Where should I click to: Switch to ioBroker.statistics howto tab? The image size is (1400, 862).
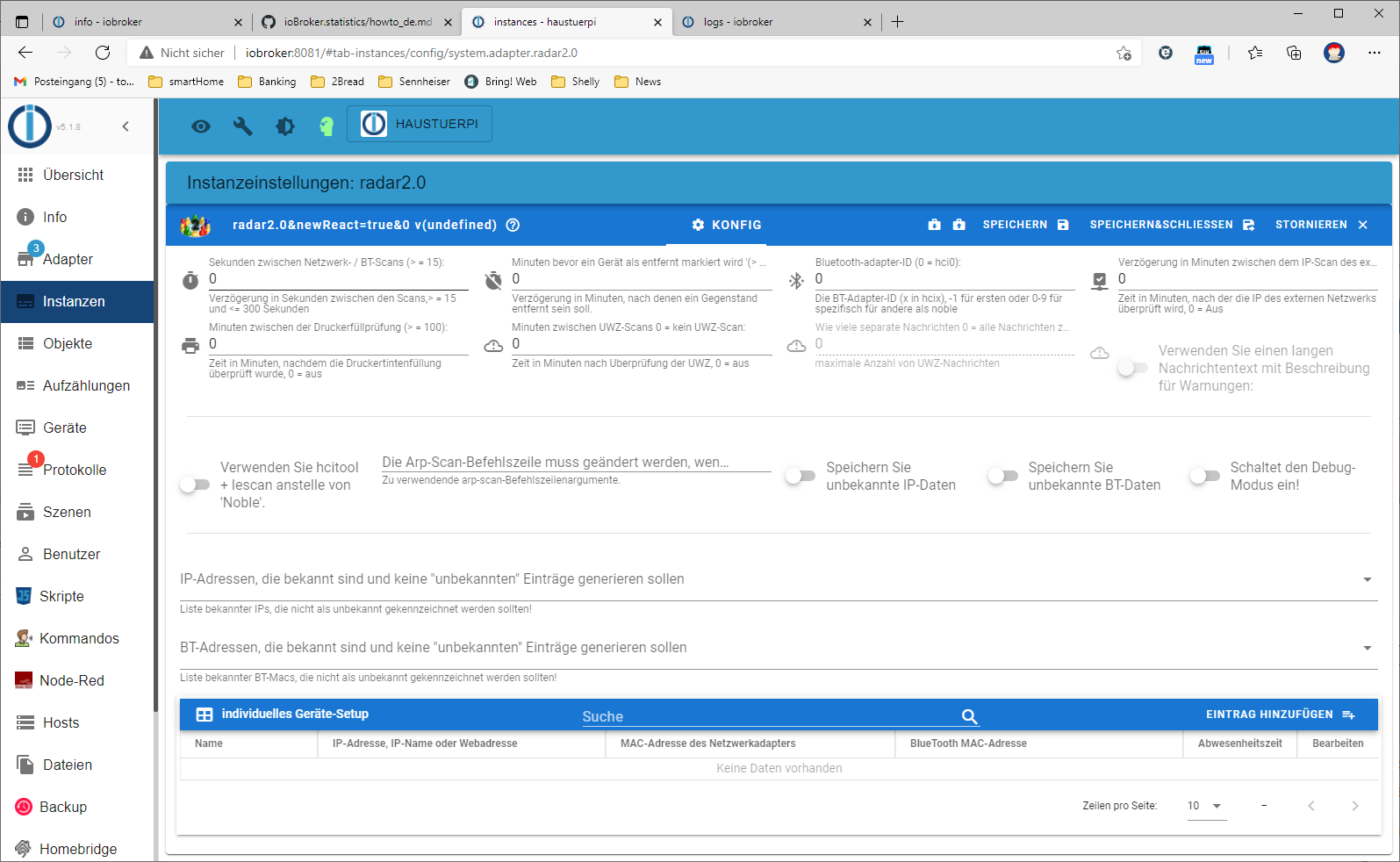point(356,22)
